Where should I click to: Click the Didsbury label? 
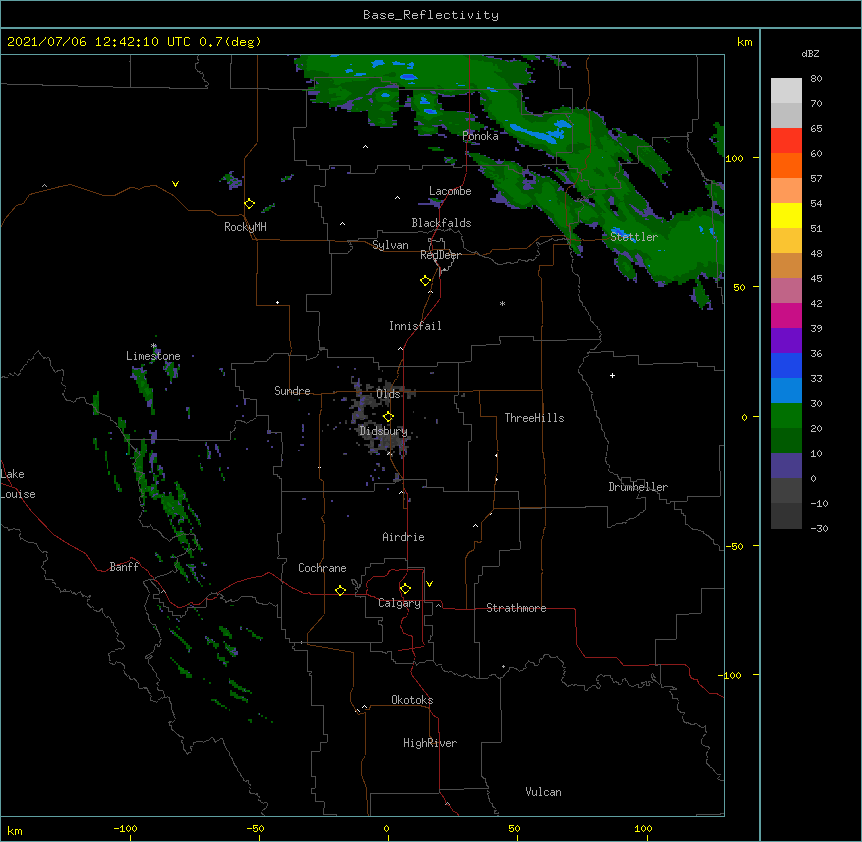click(383, 431)
